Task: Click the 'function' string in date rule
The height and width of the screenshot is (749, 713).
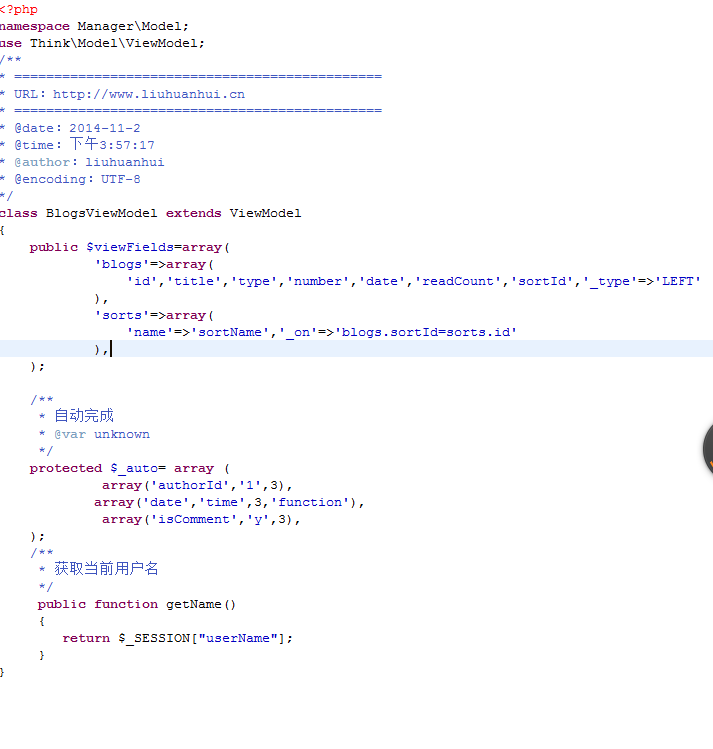Action: (310, 502)
